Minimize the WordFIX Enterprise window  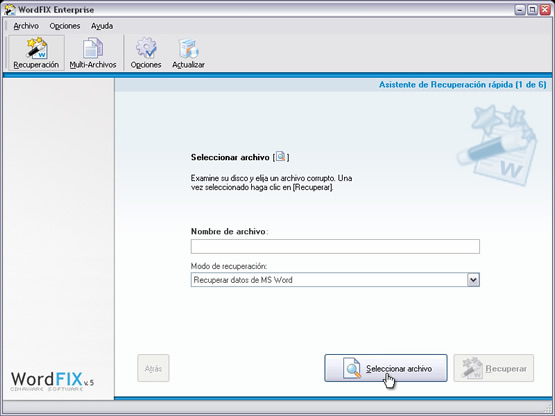click(x=520, y=10)
